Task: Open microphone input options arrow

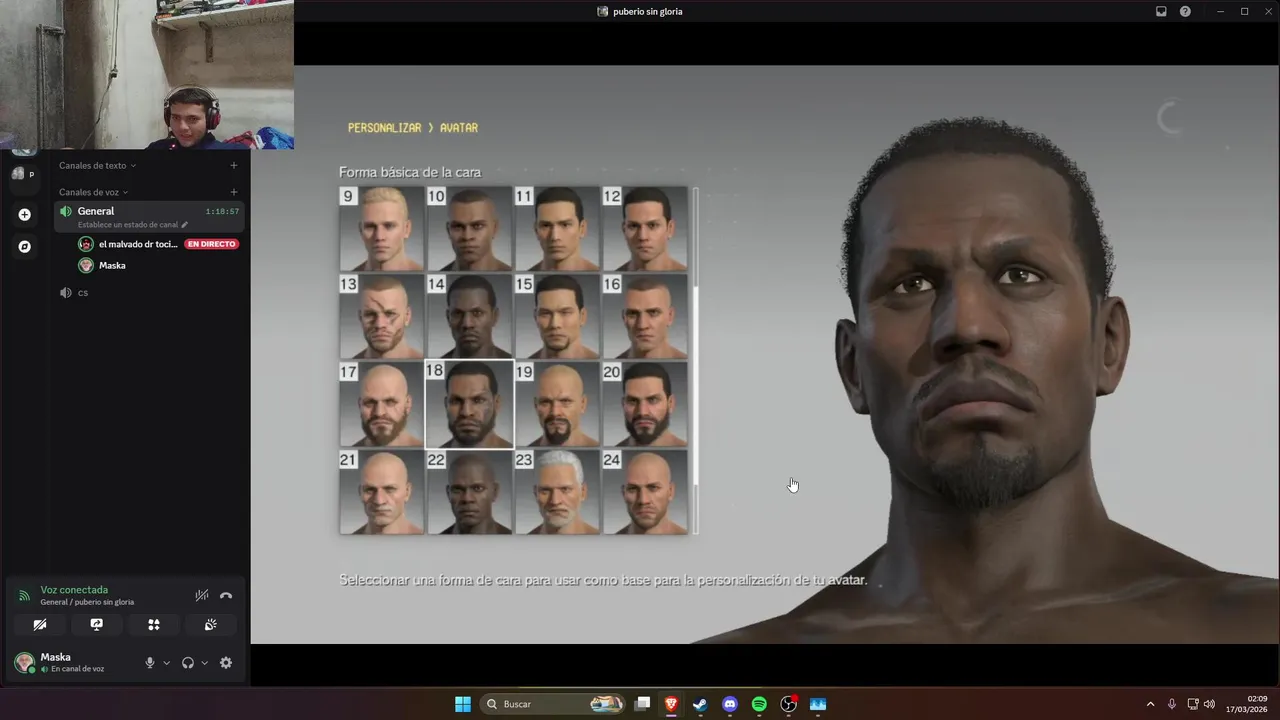Action: pos(166,662)
